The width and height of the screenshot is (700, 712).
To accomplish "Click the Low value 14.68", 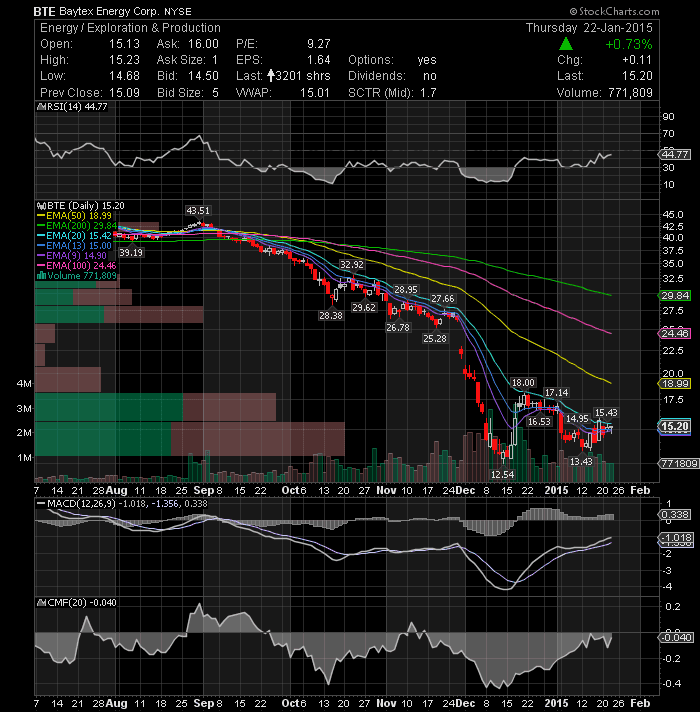I will click(x=124, y=76).
